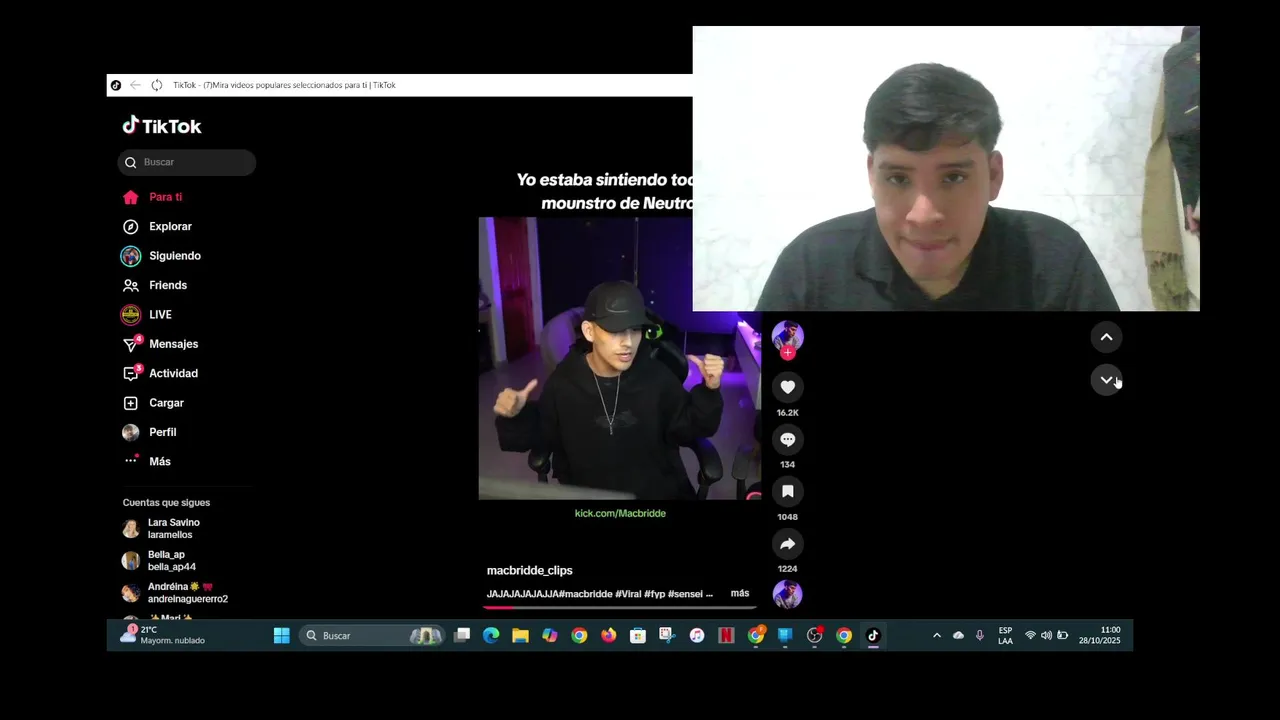Open creator avatar above like button
The width and height of the screenshot is (1280, 720).
tap(788, 335)
